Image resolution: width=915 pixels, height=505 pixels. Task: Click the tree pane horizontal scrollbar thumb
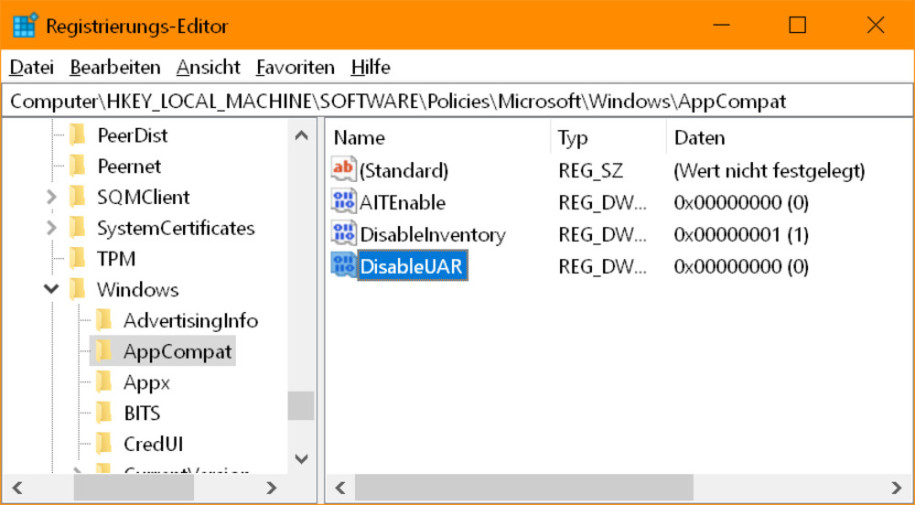[x=134, y=487]
